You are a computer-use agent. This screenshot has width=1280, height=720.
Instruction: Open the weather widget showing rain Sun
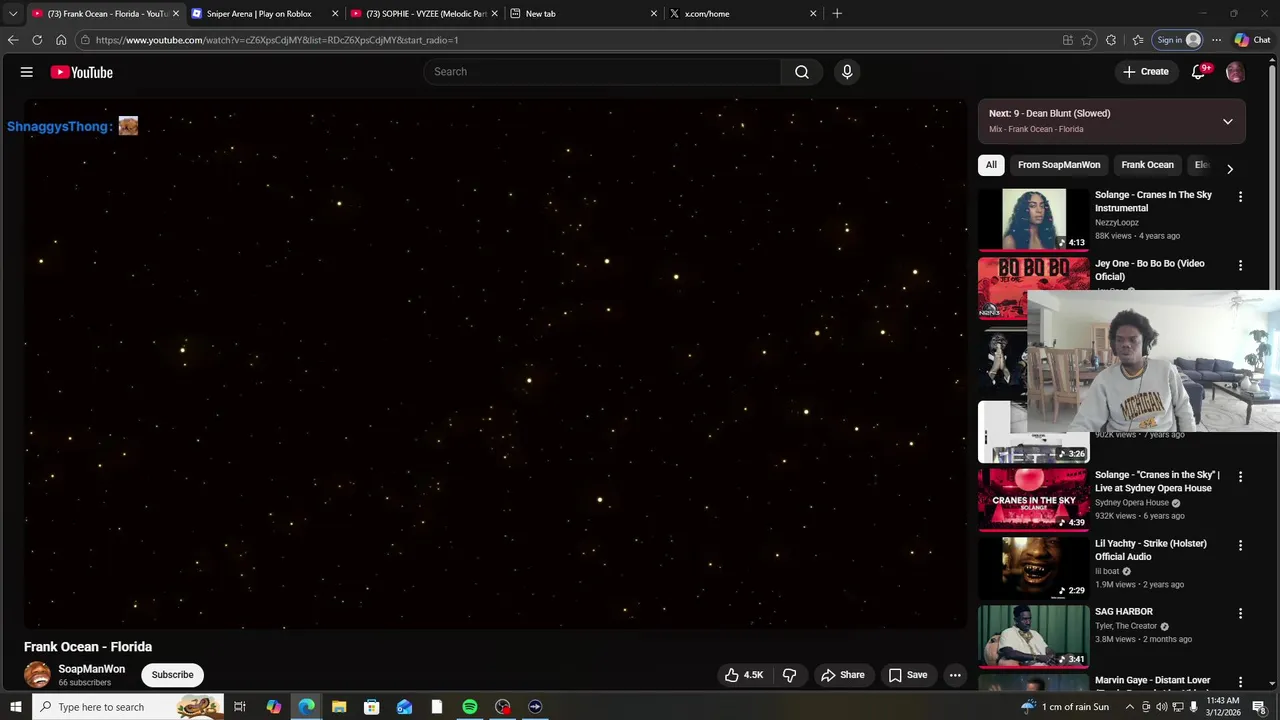click(x=1065, y=707)
